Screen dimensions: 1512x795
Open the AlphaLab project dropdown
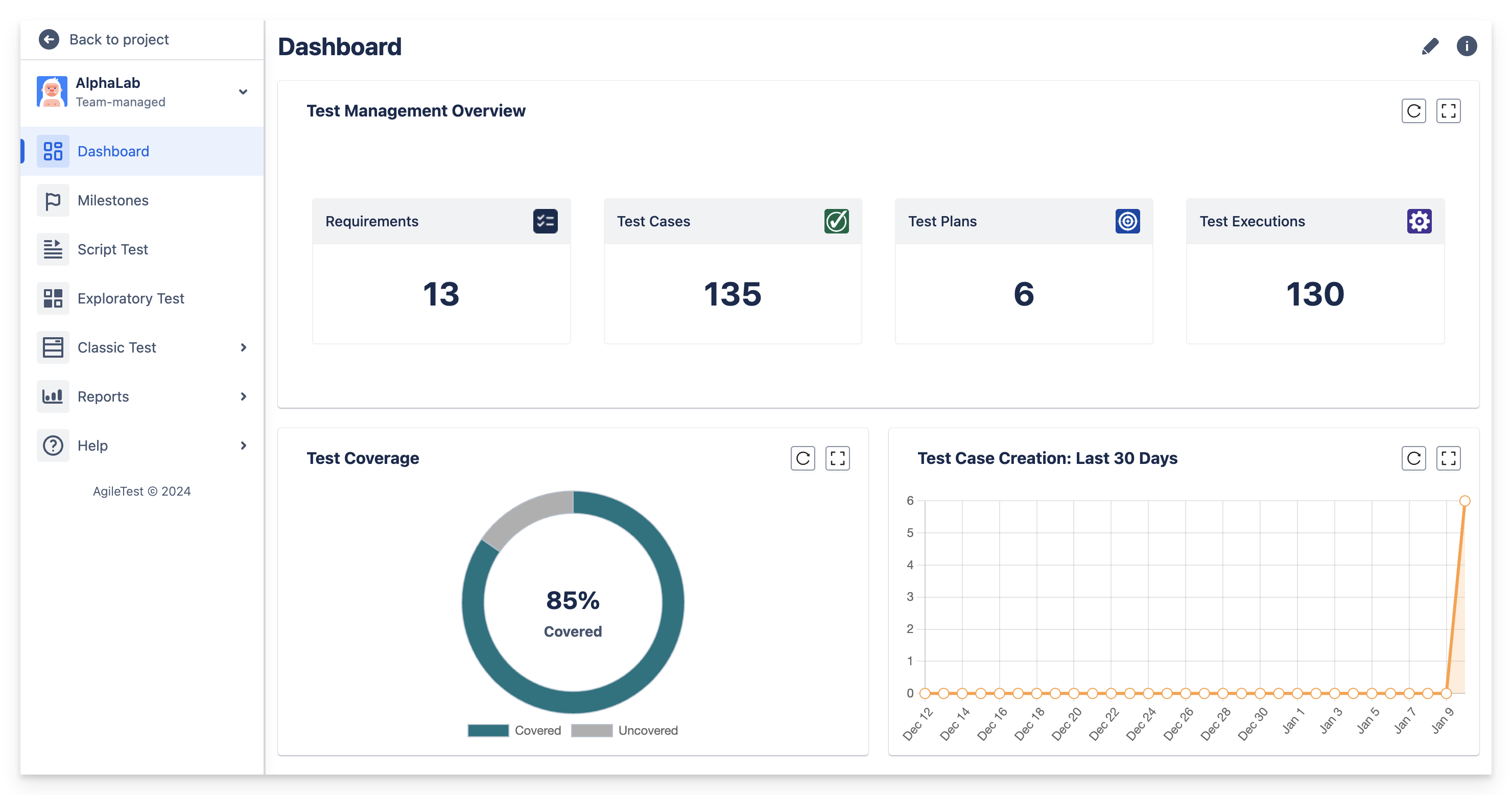tap(243, 92)
